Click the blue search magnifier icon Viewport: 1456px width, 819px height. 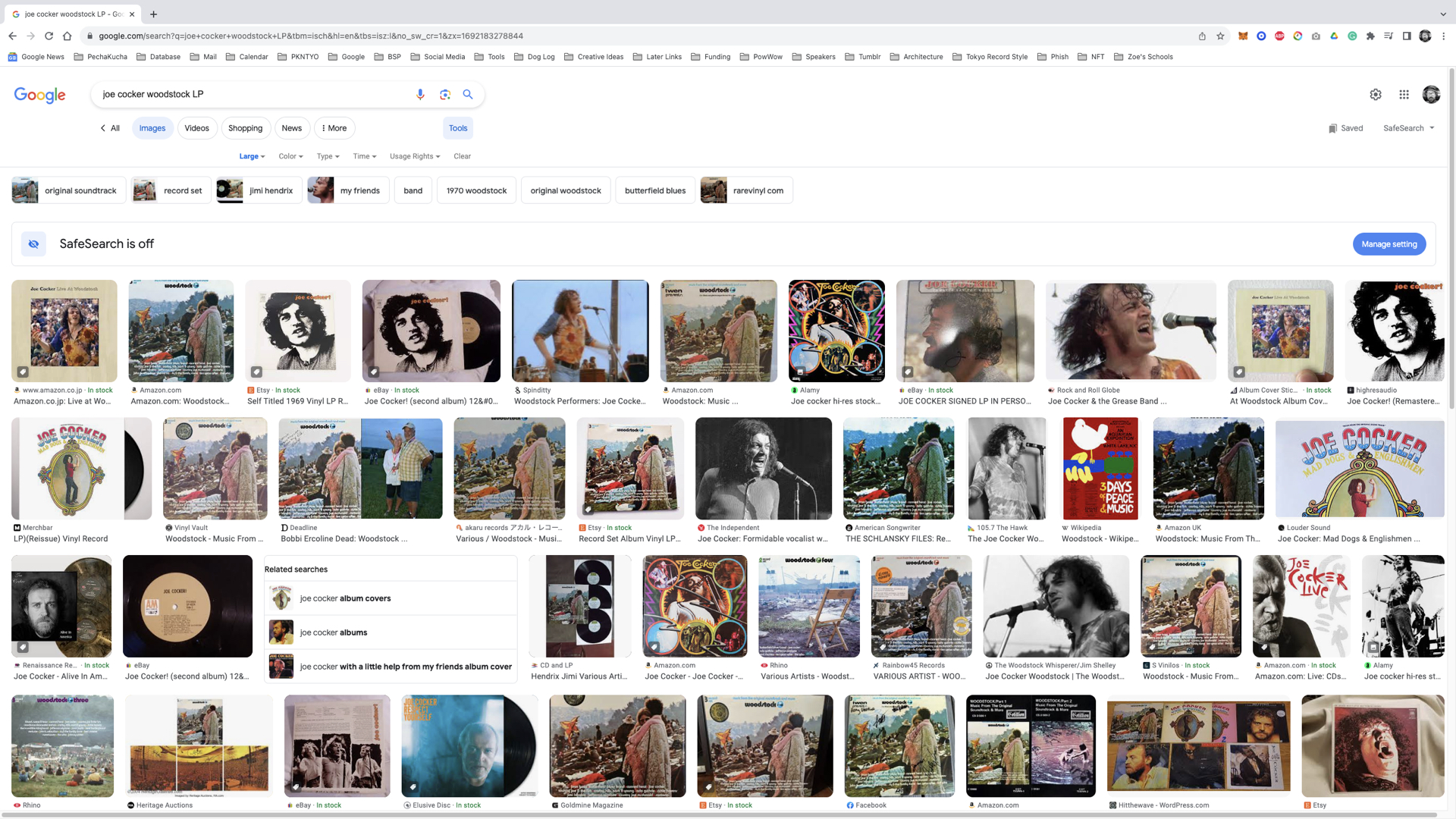coord(468,94)
